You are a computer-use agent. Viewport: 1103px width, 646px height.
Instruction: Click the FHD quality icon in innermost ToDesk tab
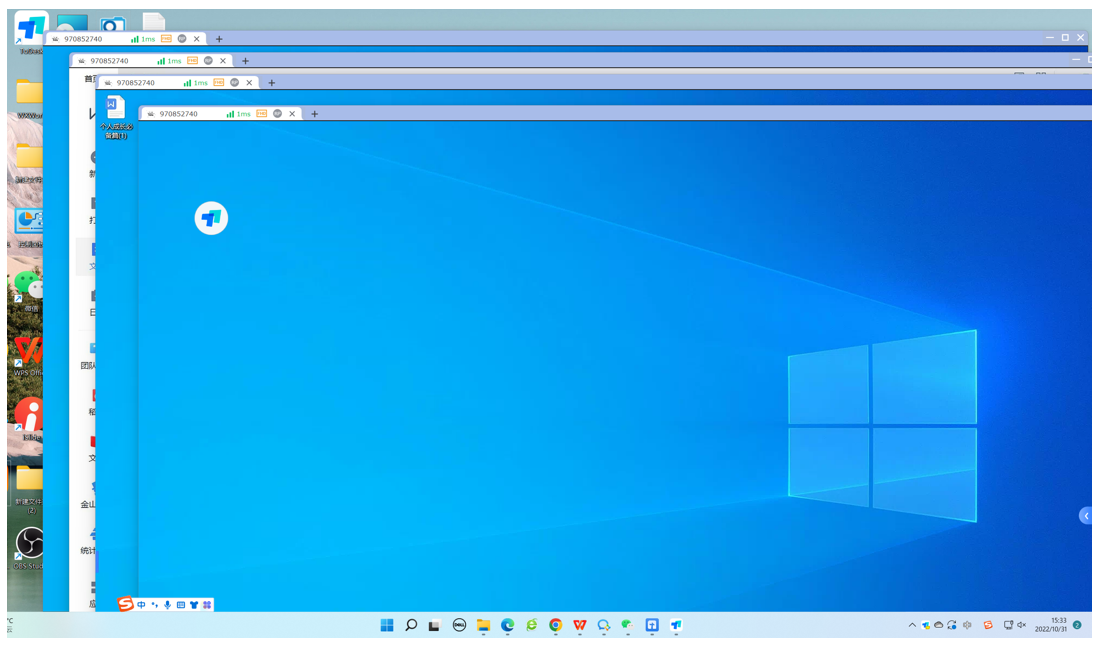pos(262,113)
